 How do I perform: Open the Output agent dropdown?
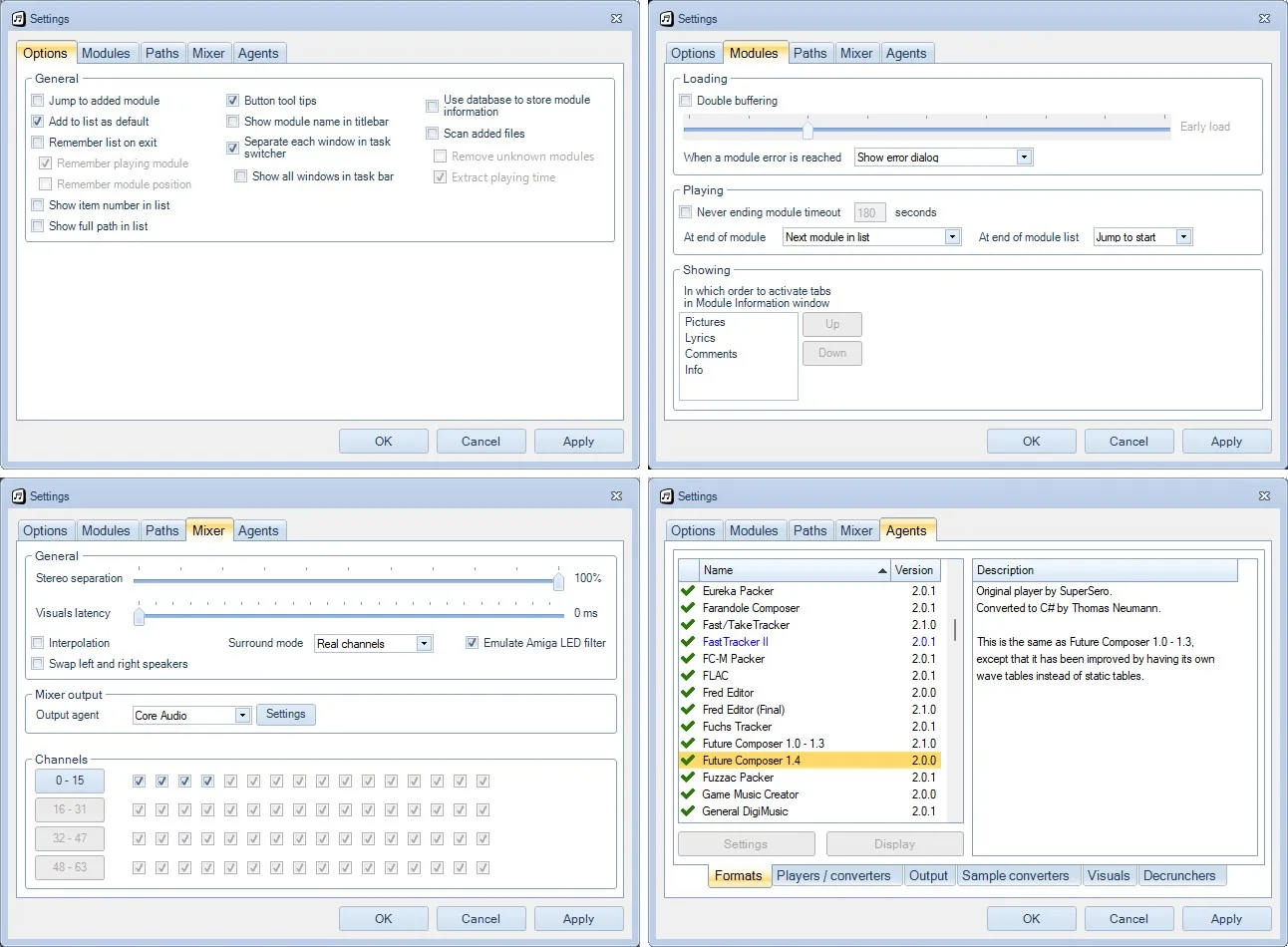pos(242,716)
